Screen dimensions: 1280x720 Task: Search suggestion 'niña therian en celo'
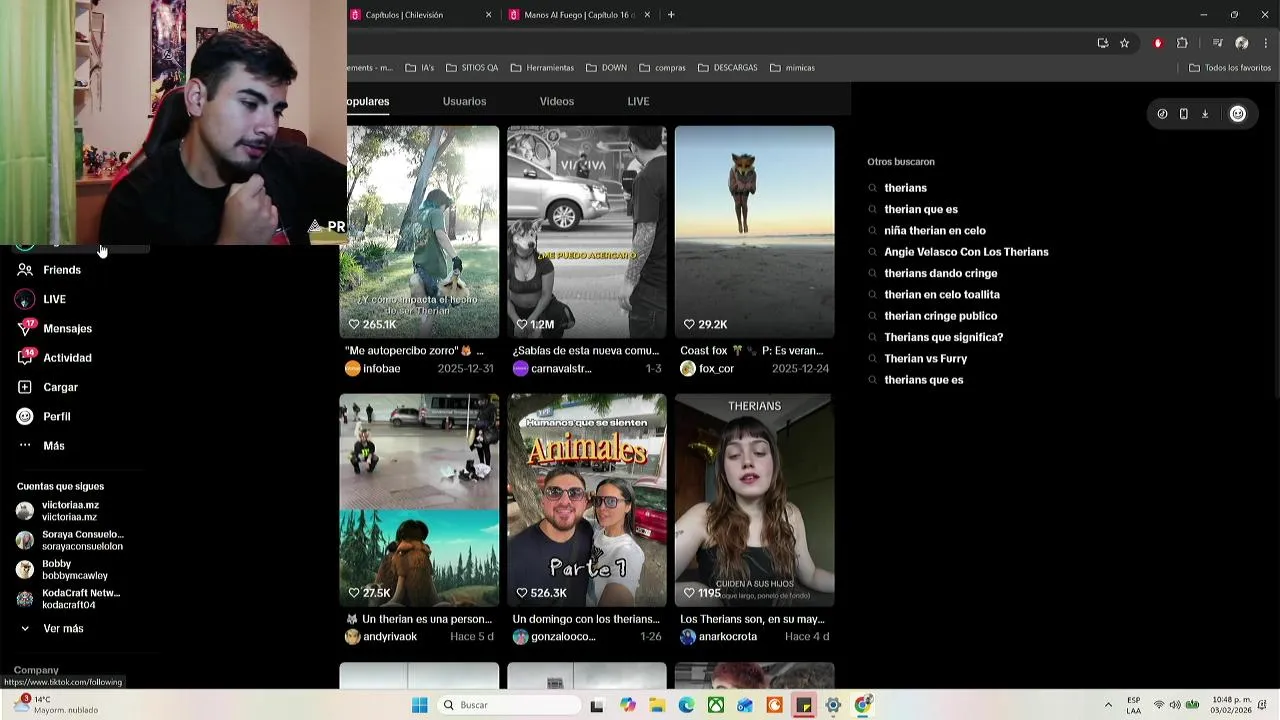935,231
